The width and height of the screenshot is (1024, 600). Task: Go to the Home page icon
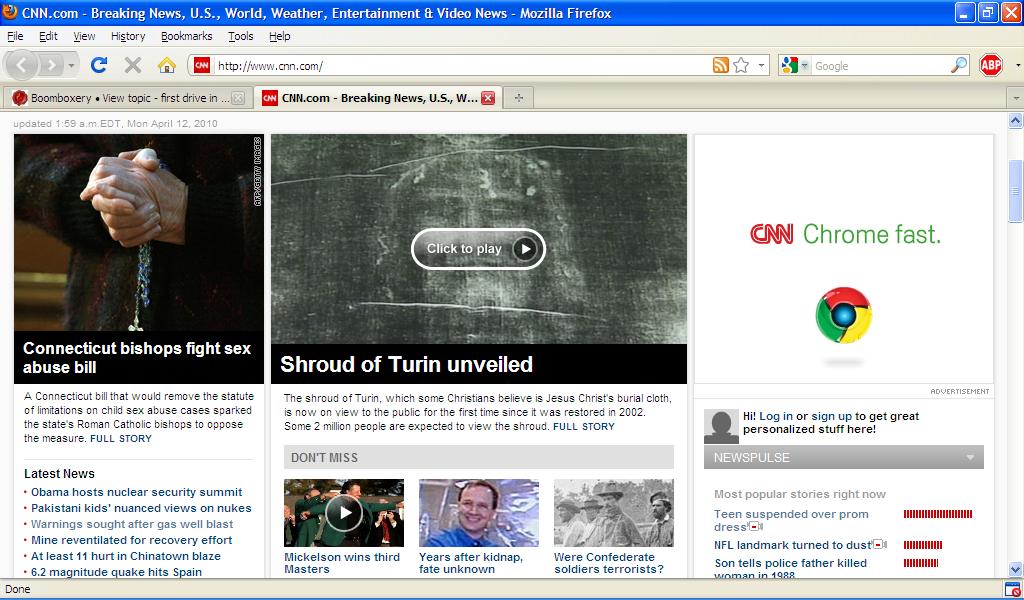tap(167, 65)
